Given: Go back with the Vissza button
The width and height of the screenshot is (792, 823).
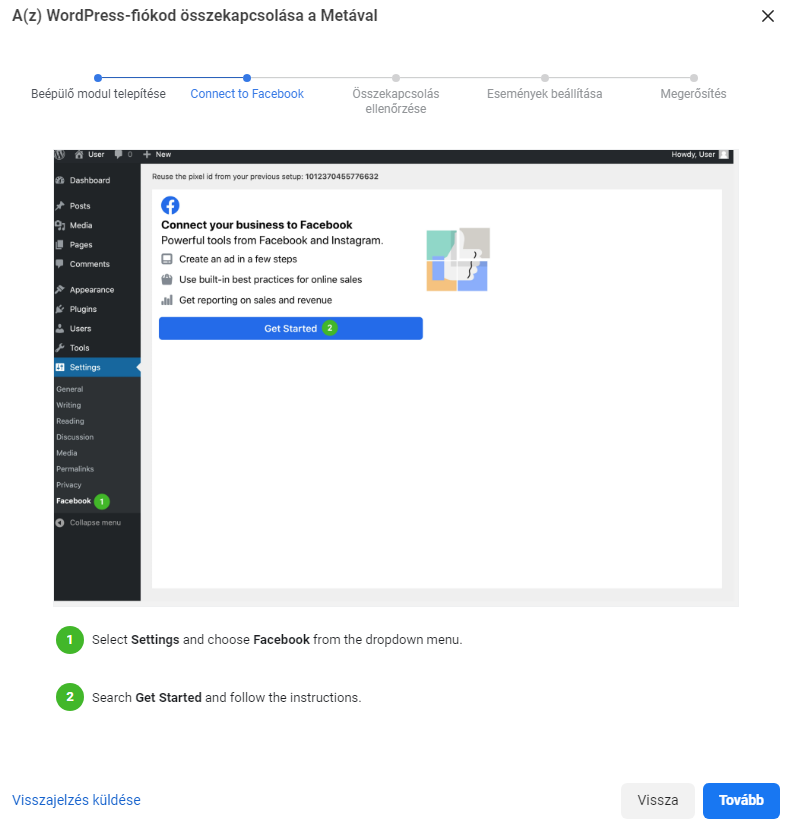Looking at the screenshot, I should point(658,800).
